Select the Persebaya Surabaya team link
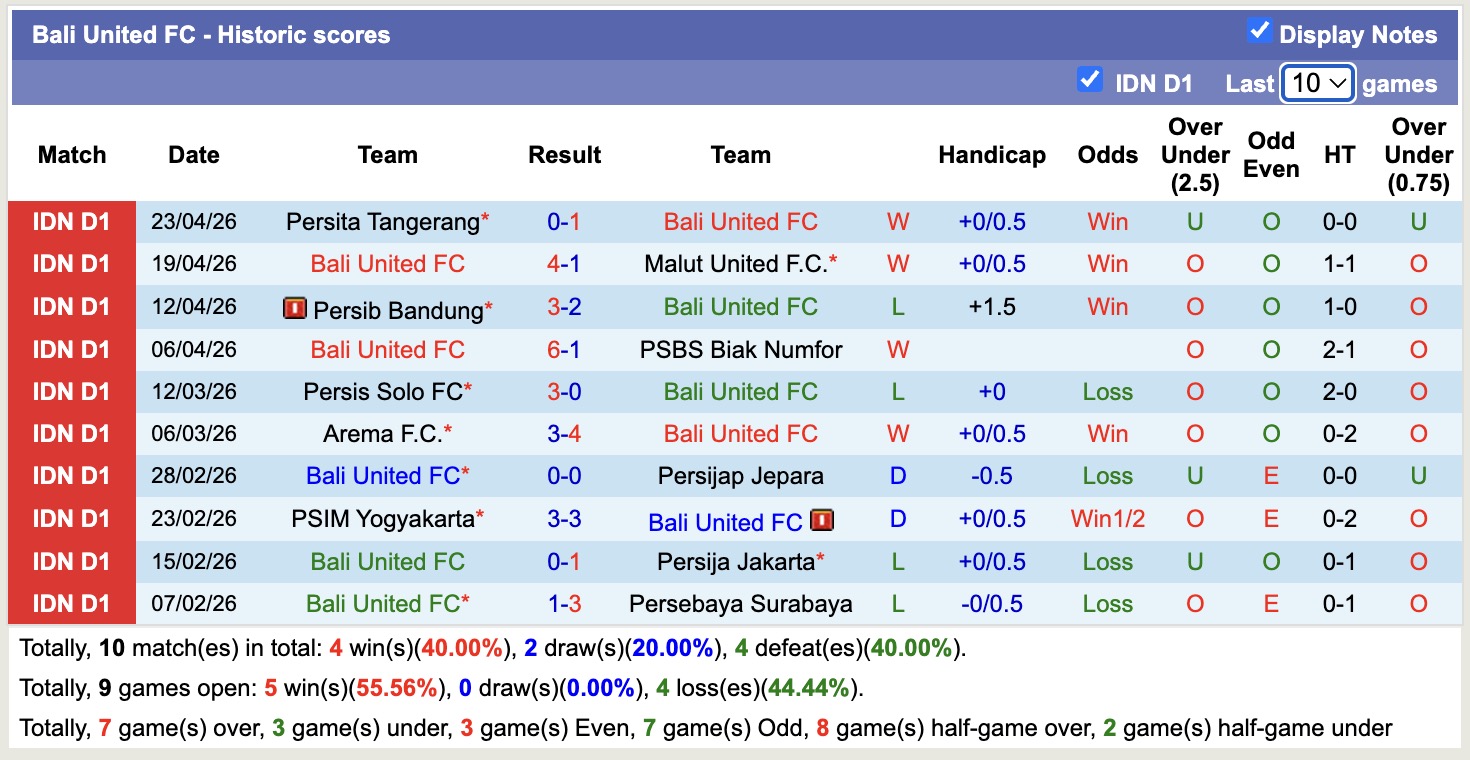The height and width of the screenshot is (760, 1470). pyautogui.click(x=741, y=604)
